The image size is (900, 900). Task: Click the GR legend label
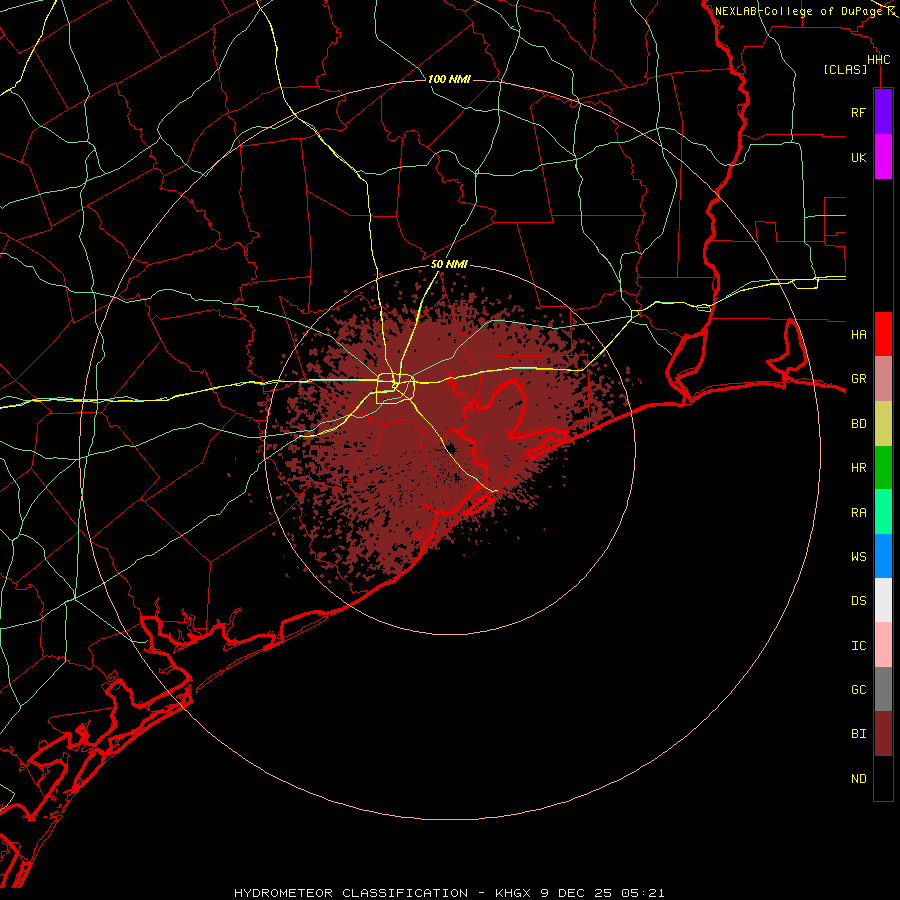coord(858,379)
